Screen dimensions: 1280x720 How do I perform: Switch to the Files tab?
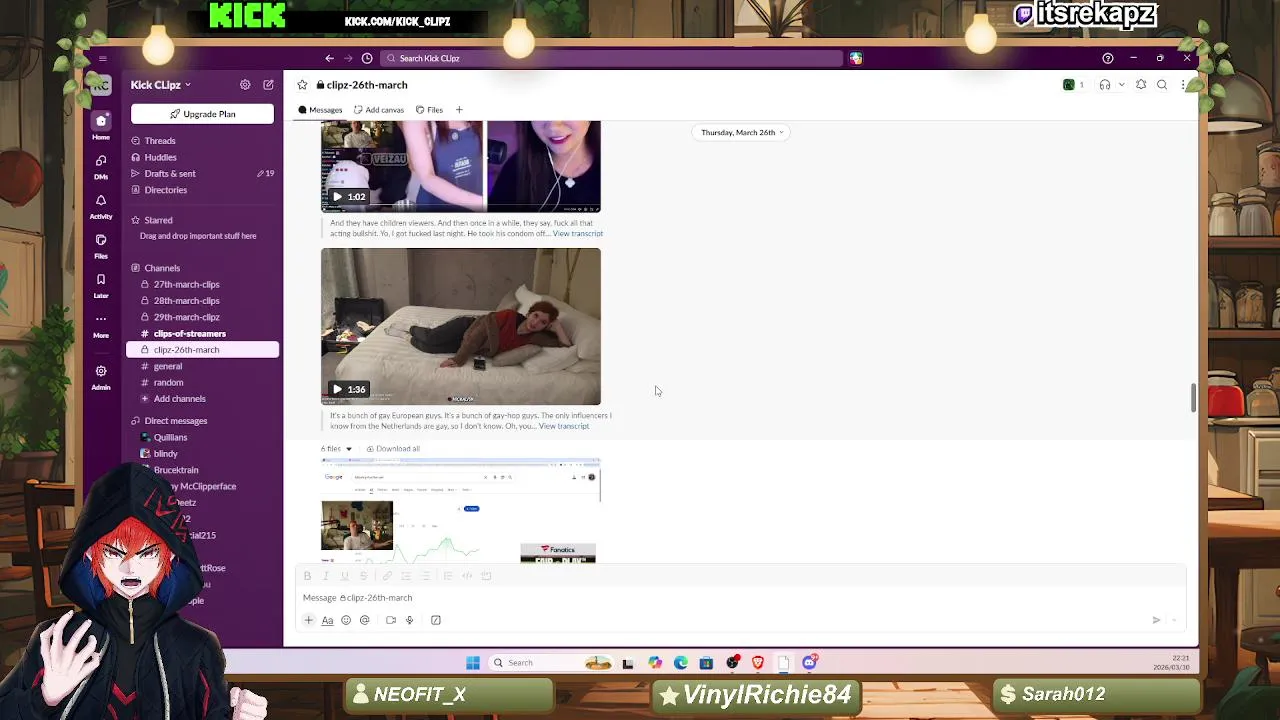click(430, 110)
